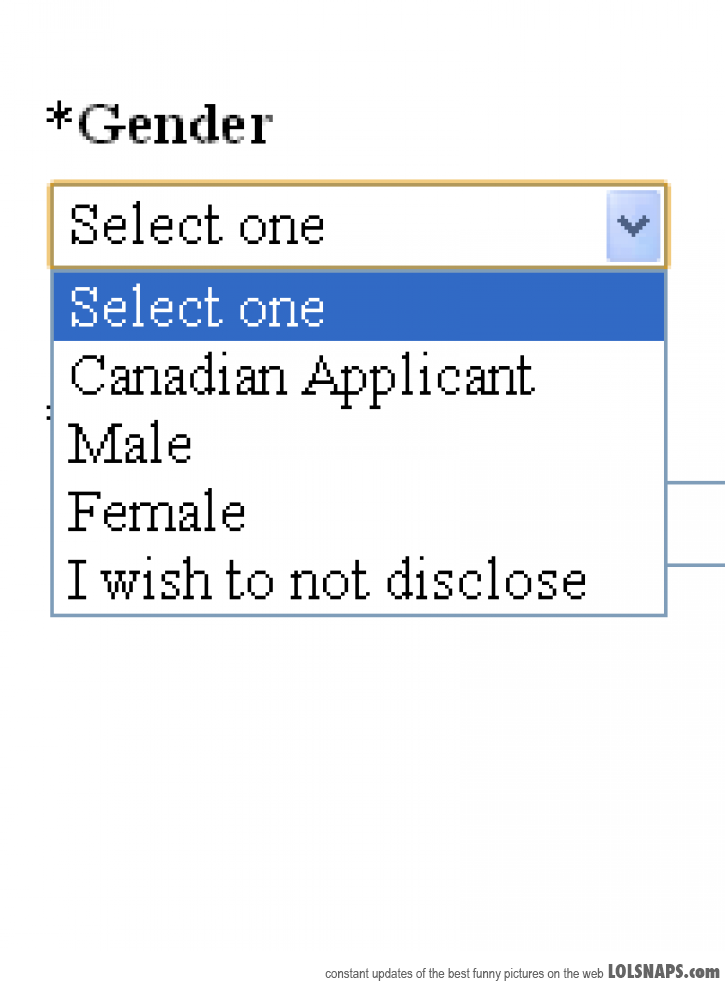The height and width of the screenshot is (991, 725).
Task: Click empty space right of "Female" option
Action: (450, 512)
